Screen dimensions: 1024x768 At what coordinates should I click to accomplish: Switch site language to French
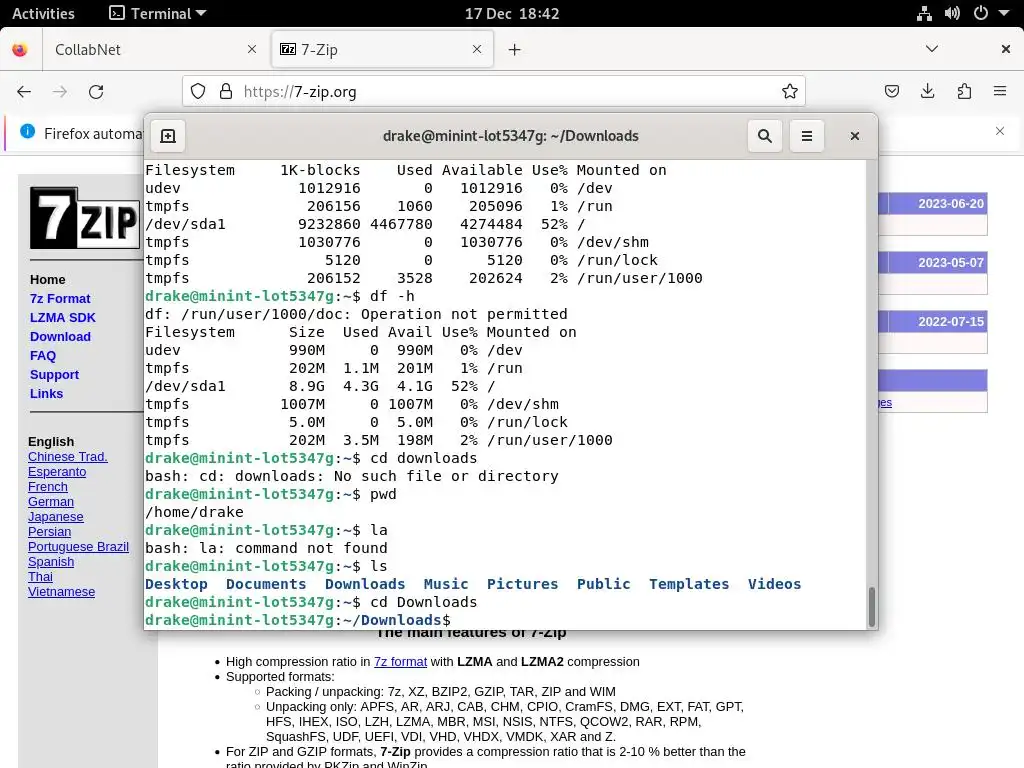pos(48,487)
